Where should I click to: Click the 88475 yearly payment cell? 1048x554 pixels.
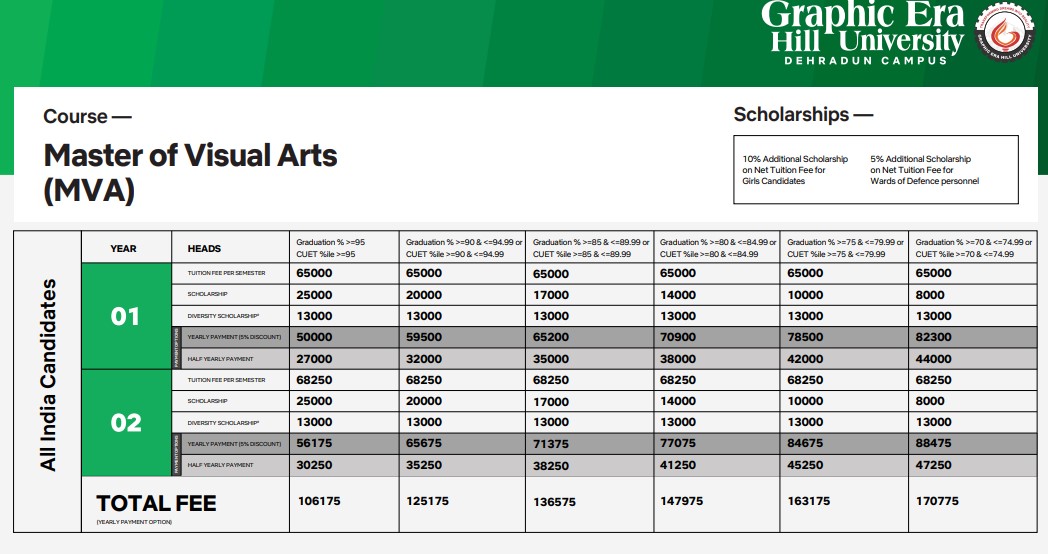pyautogui.click(x=934, y=443)
